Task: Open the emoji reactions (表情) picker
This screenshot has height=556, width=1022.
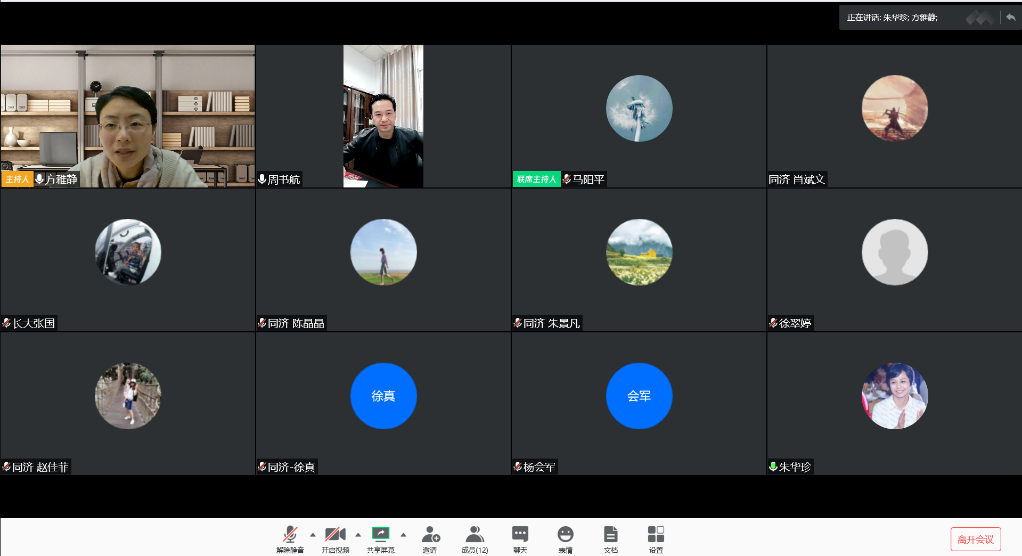Action: click(x=565, y=537)
